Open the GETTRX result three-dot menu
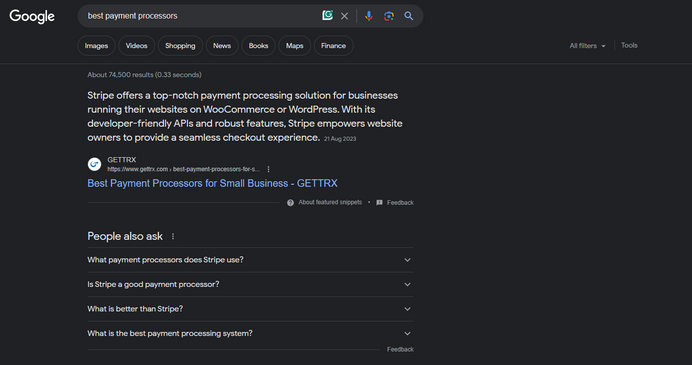The height and width of the screenshot is (365, 692). tap(268, 169)
